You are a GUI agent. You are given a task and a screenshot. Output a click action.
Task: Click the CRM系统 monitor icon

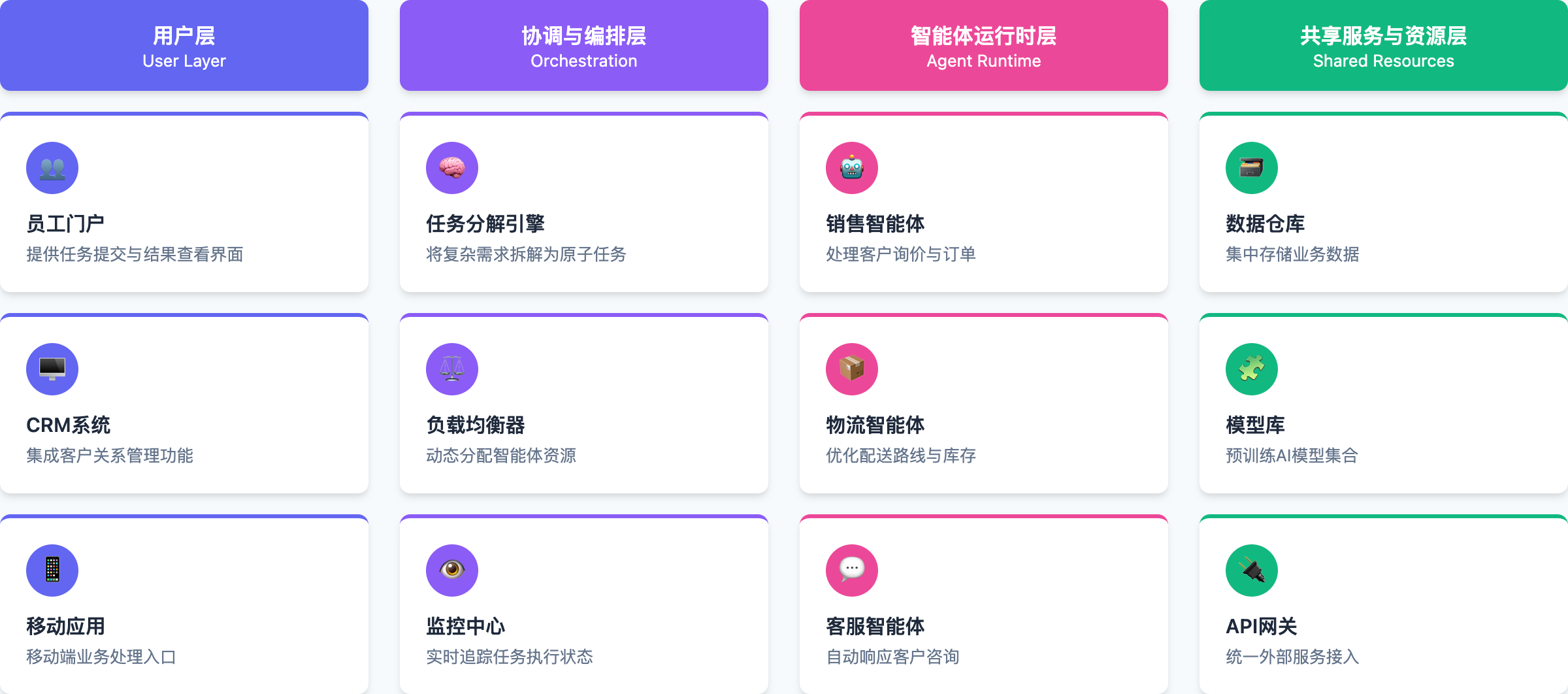coord(52,369)
